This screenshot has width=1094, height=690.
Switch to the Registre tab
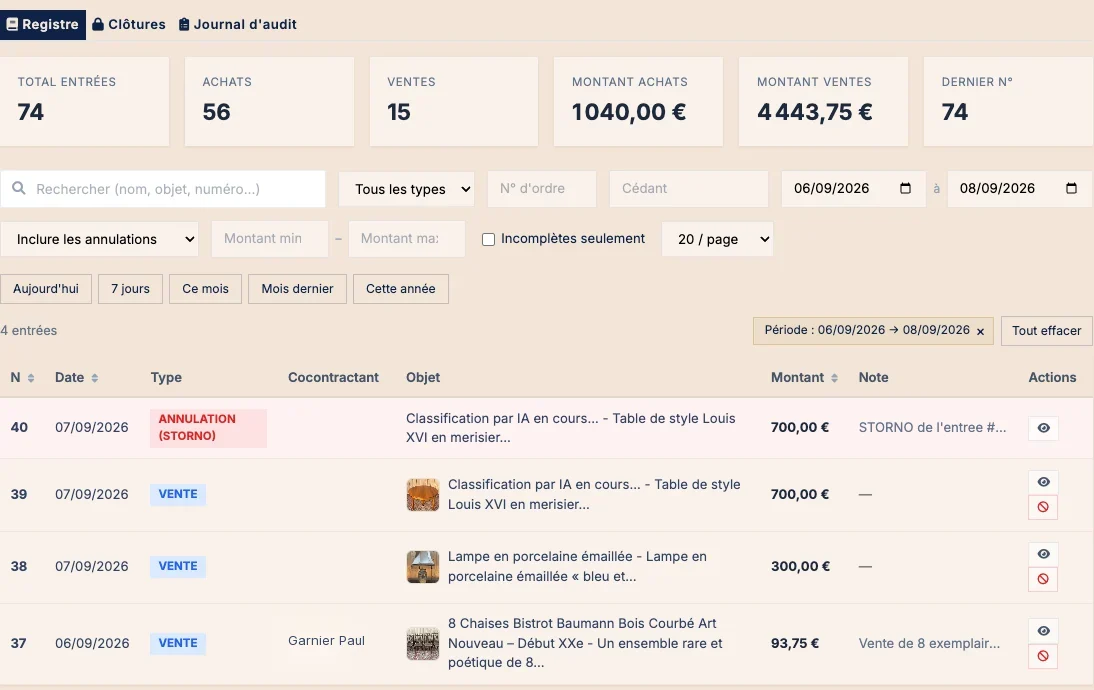point(43,24)
